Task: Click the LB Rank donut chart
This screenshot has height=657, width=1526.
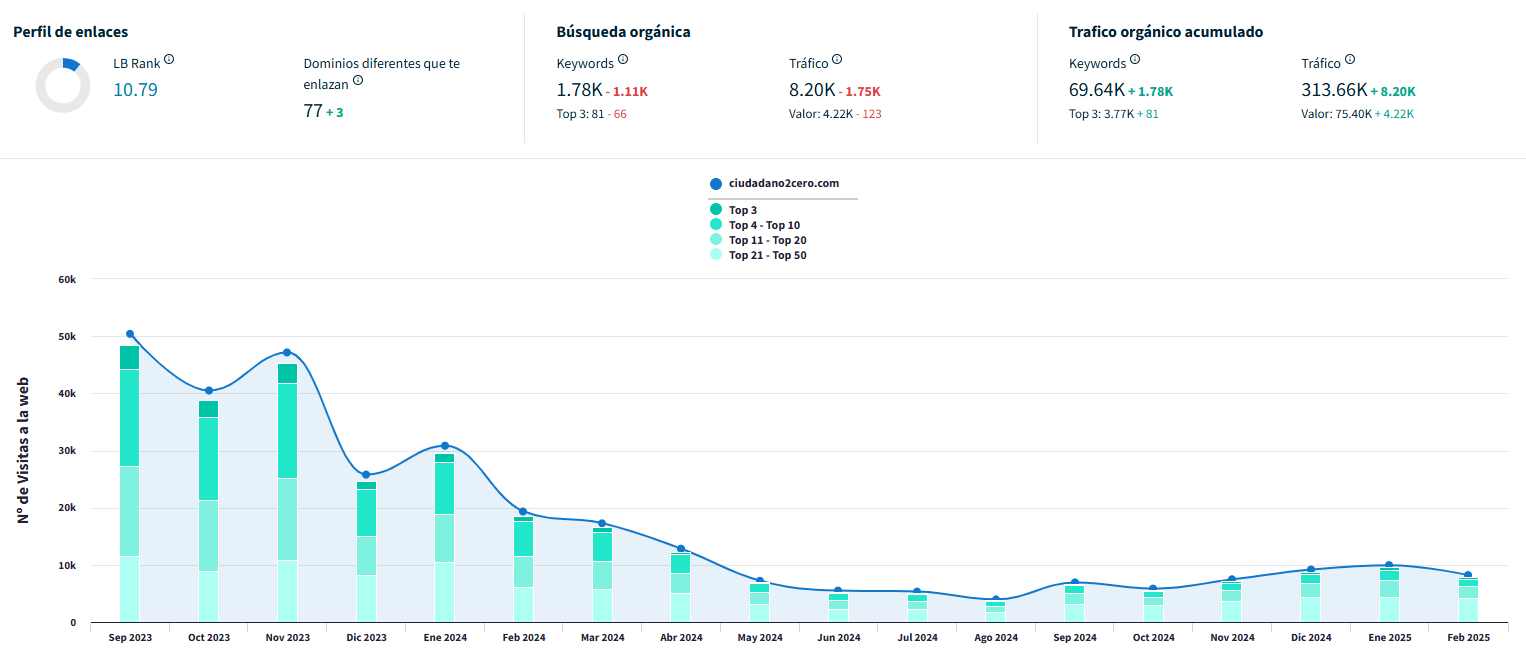Action: [63, 85]
